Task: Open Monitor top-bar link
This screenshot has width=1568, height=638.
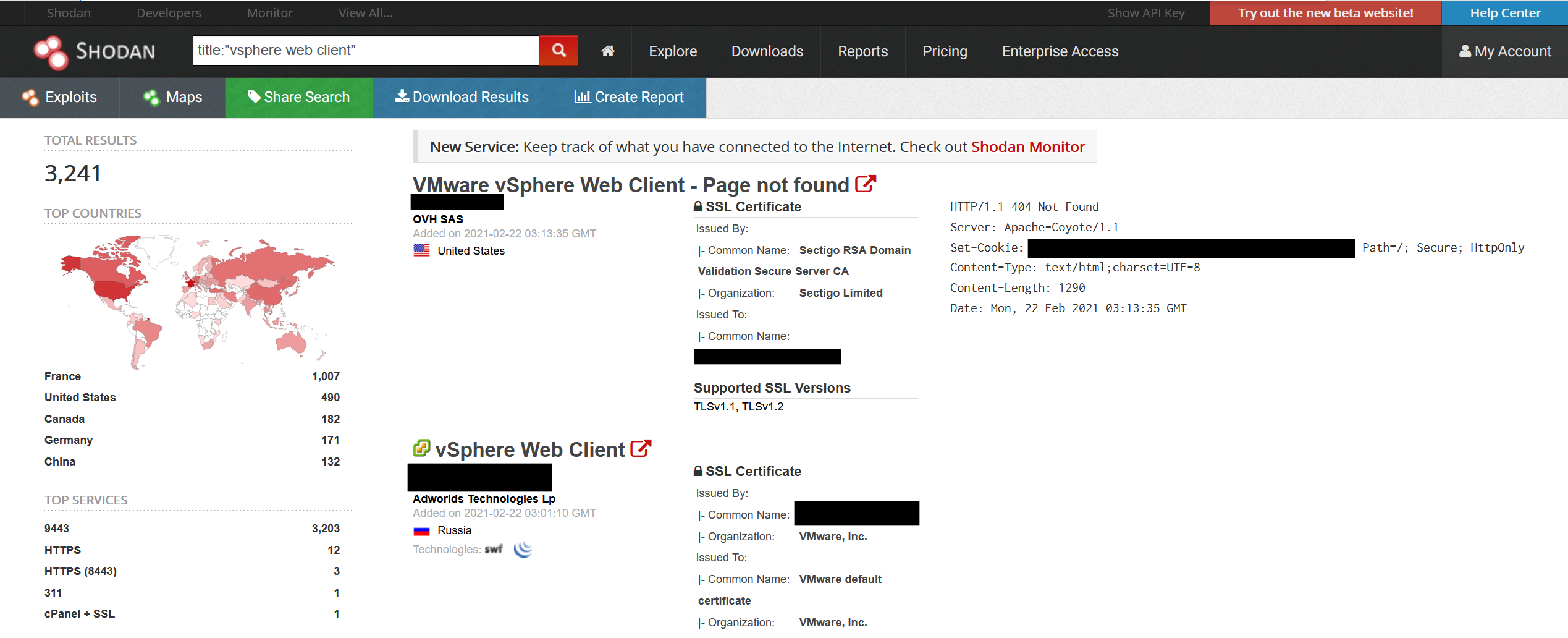Action: coord(270,13)
